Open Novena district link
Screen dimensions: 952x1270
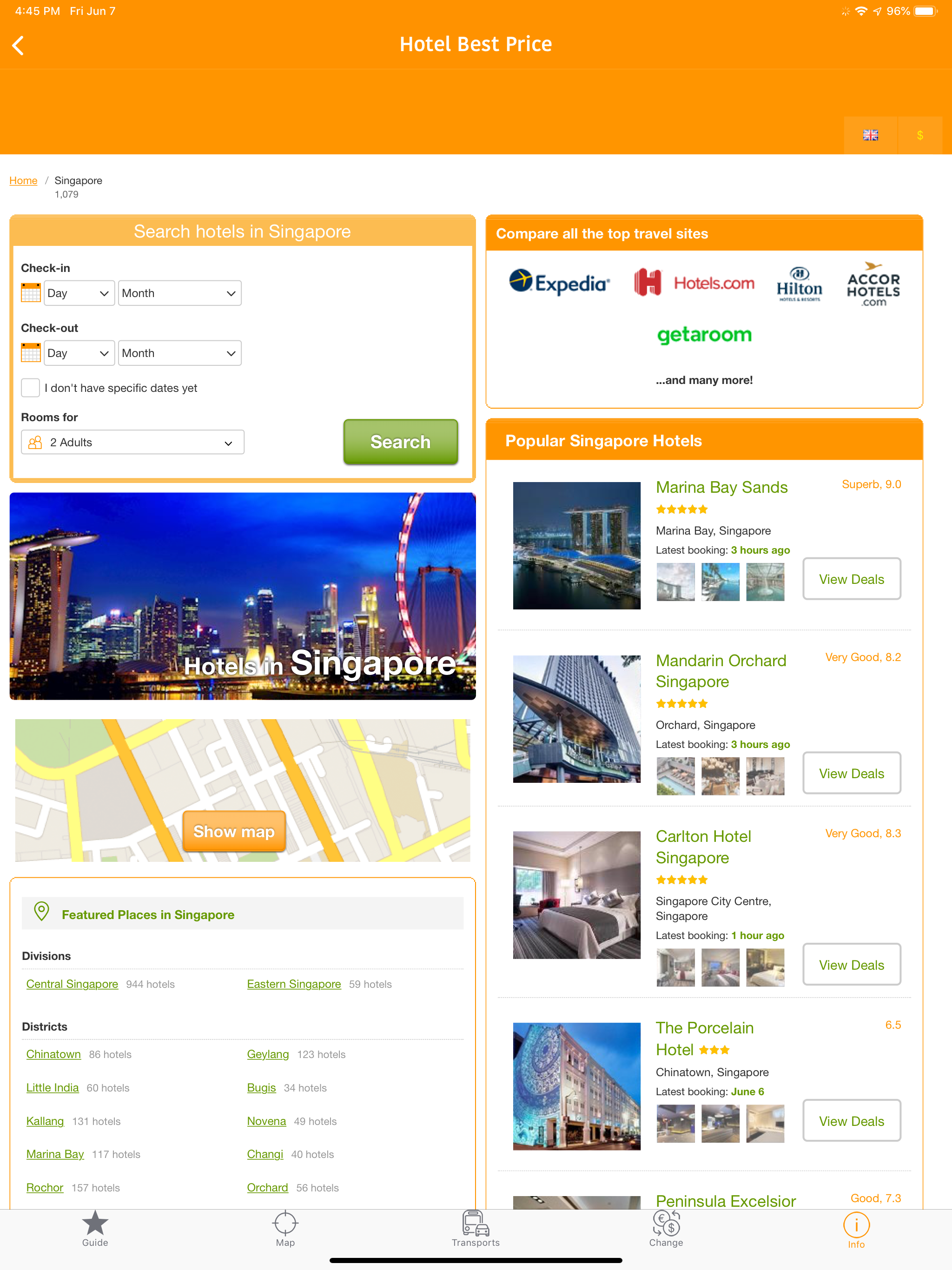[x=266, y=1121]
